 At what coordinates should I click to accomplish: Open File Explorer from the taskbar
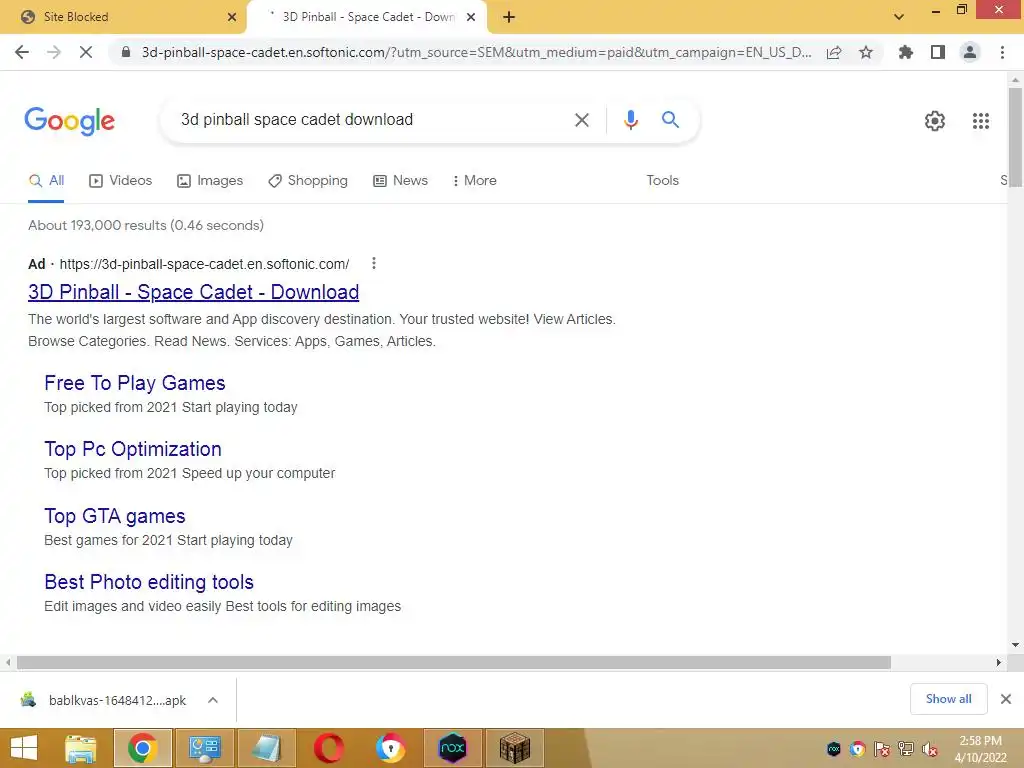pos(81,748)
